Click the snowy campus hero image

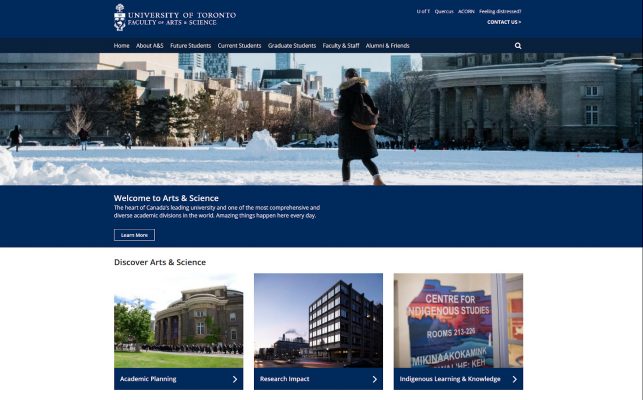322,119
